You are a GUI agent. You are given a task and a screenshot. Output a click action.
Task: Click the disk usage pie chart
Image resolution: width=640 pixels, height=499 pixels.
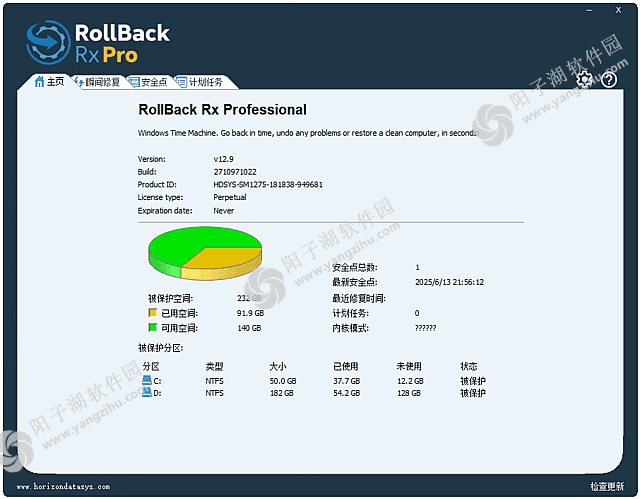tap(205, 253)
